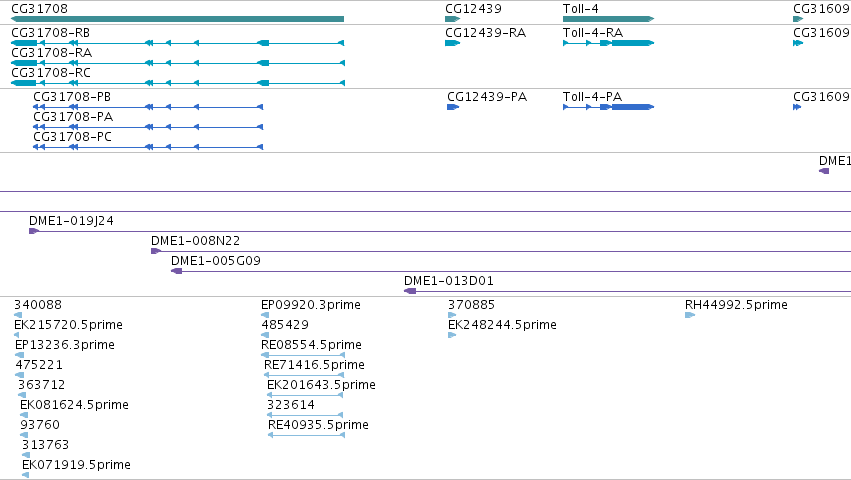Select the CG12439-RA transcript glyph

pos(453,43)
